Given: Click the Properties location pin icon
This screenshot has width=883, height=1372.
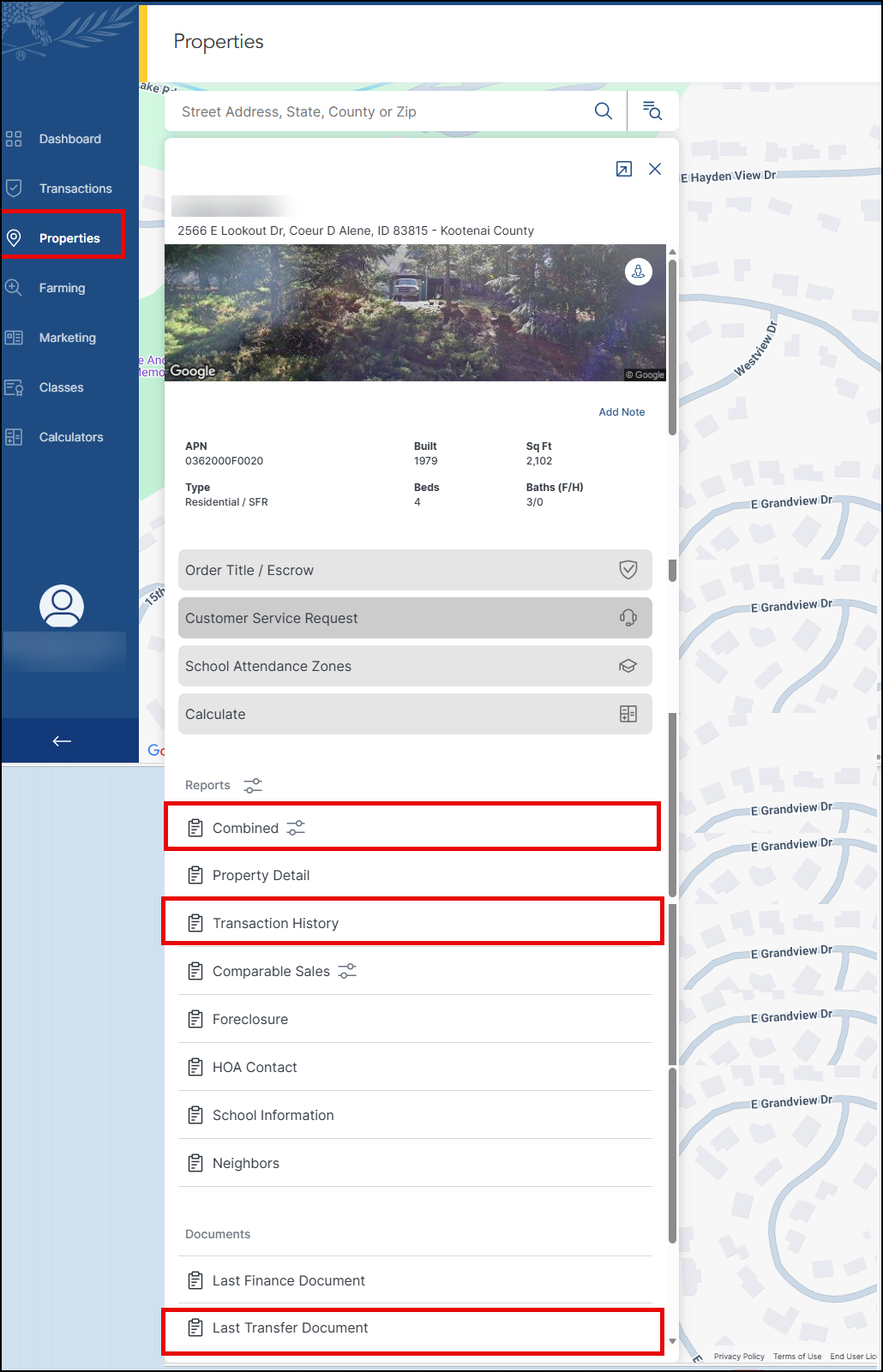Looking at the screenshot, I should click(14, 238).
